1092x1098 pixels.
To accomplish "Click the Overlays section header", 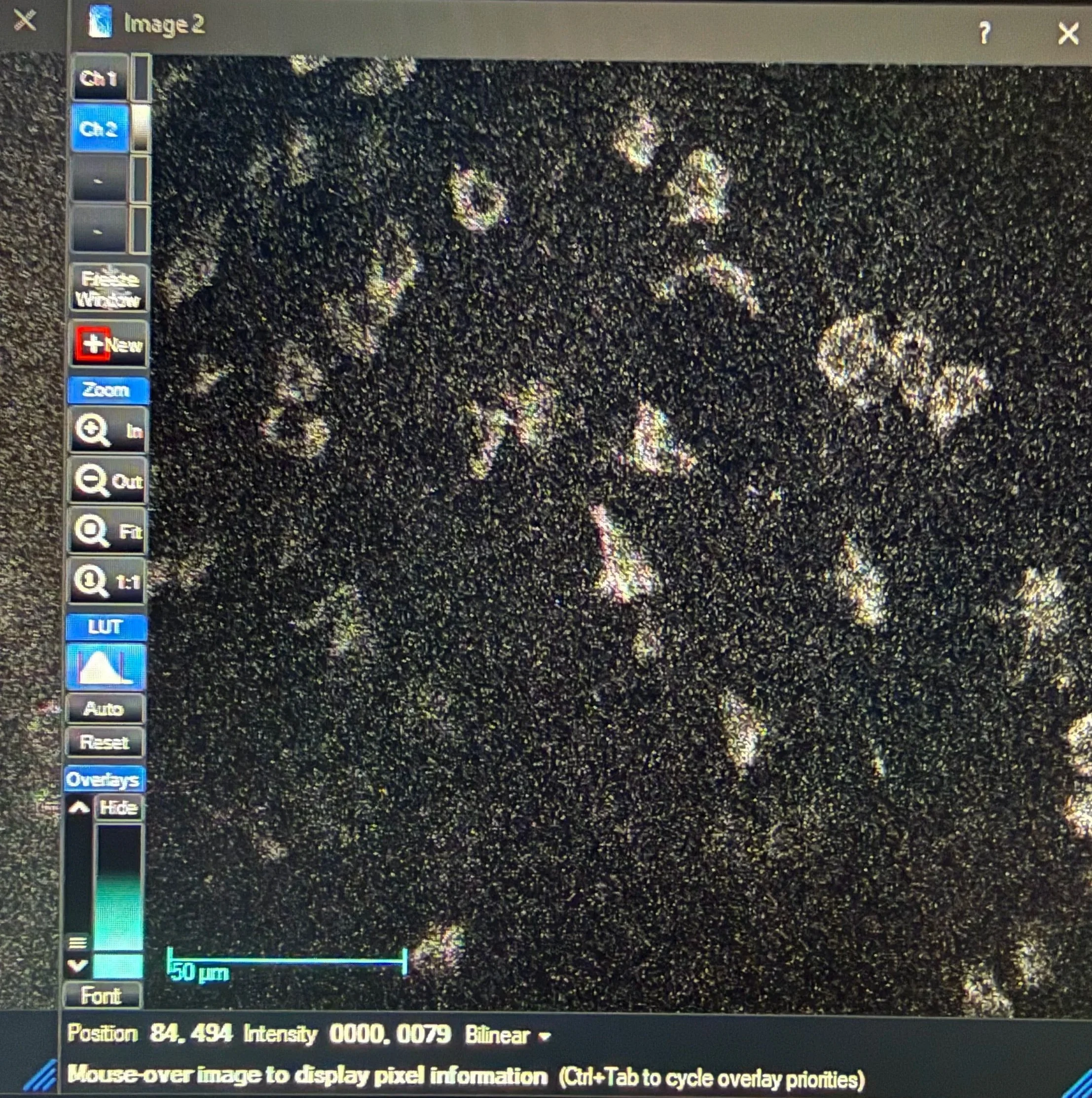I will pyautogui.click(x=104, y=779).
